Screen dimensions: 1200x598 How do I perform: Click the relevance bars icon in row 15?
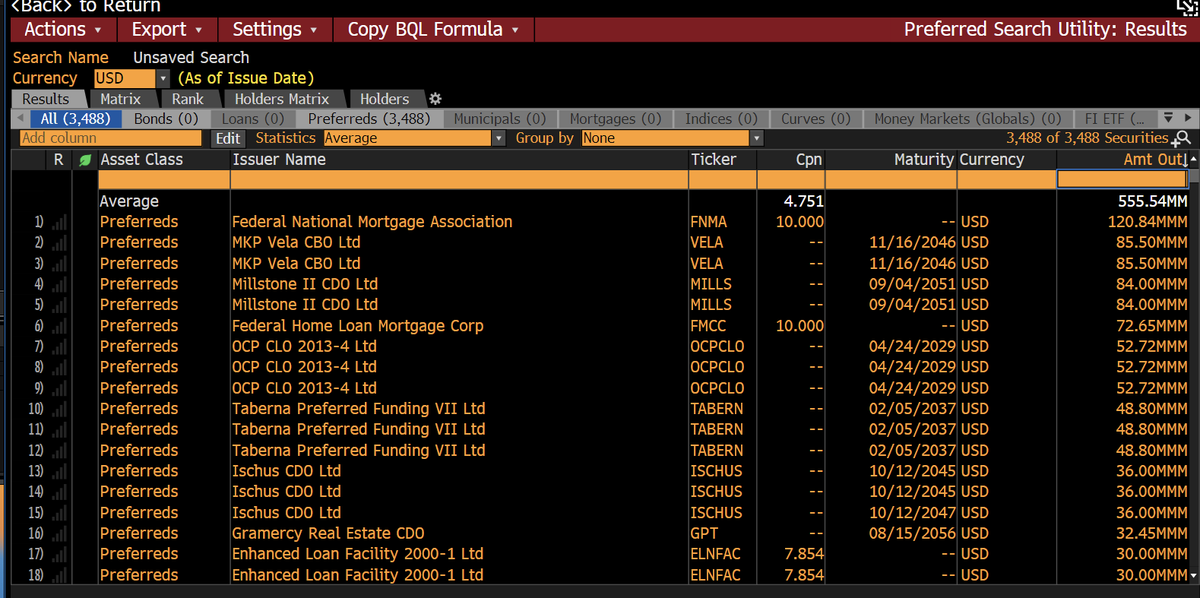point(57,513)
